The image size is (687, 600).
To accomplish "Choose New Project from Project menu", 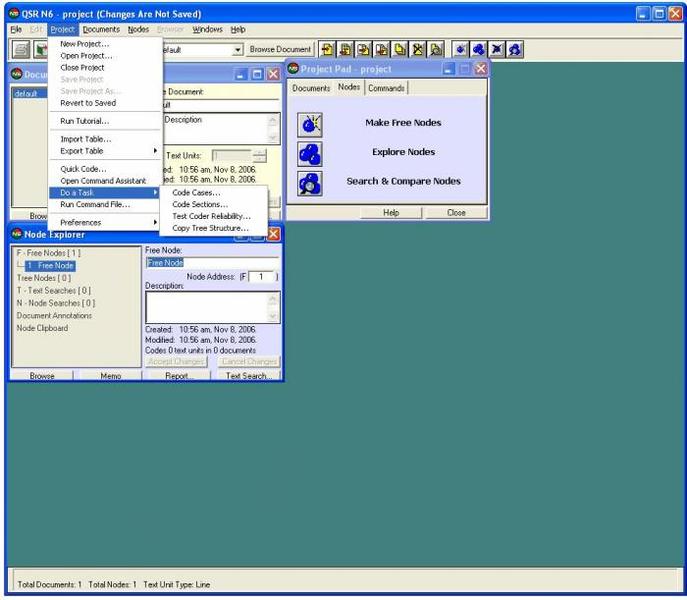I will tap(105, 44).
